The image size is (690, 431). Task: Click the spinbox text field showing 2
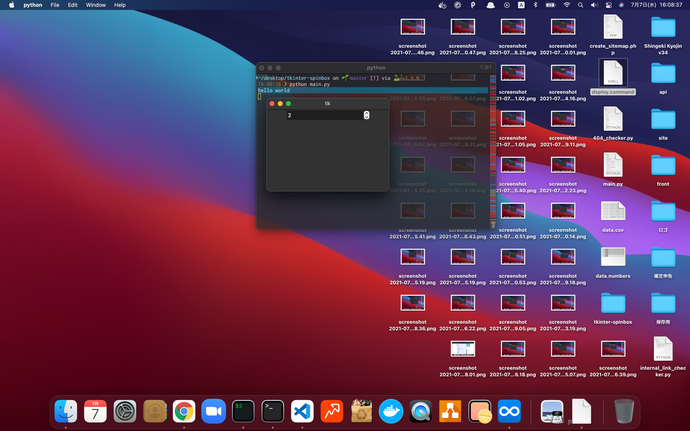[x=325, y=115]
